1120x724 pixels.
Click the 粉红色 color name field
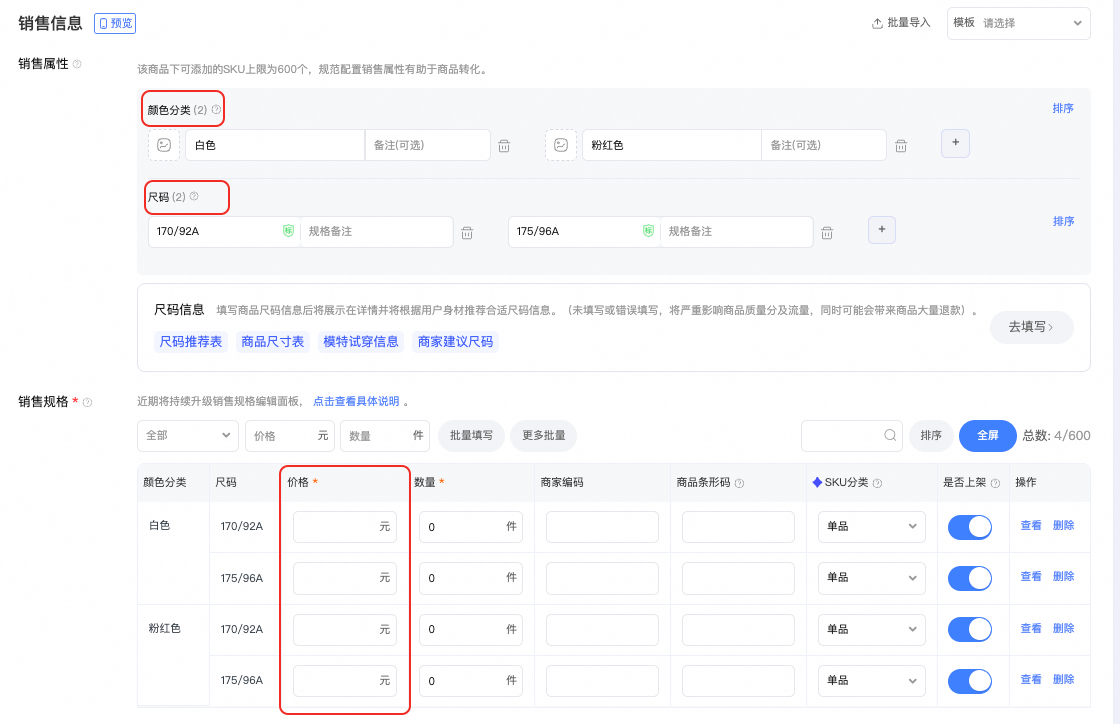[x=671, y=145]
